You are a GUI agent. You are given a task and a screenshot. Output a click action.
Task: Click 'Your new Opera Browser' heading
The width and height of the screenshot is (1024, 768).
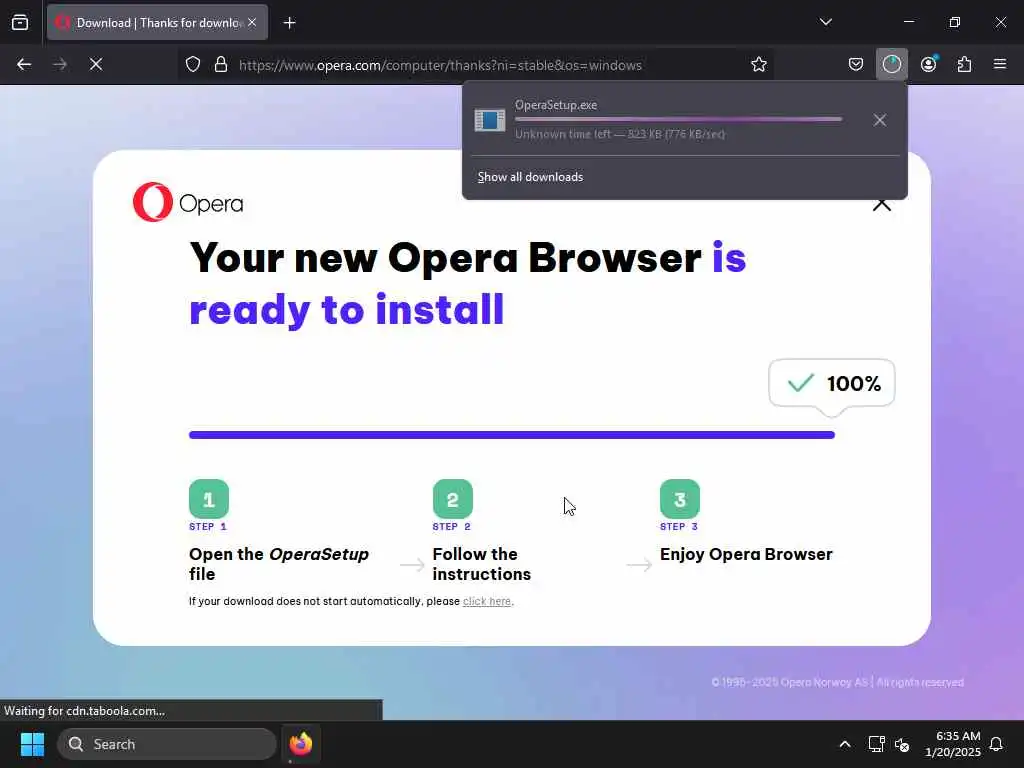pos(445,258)
